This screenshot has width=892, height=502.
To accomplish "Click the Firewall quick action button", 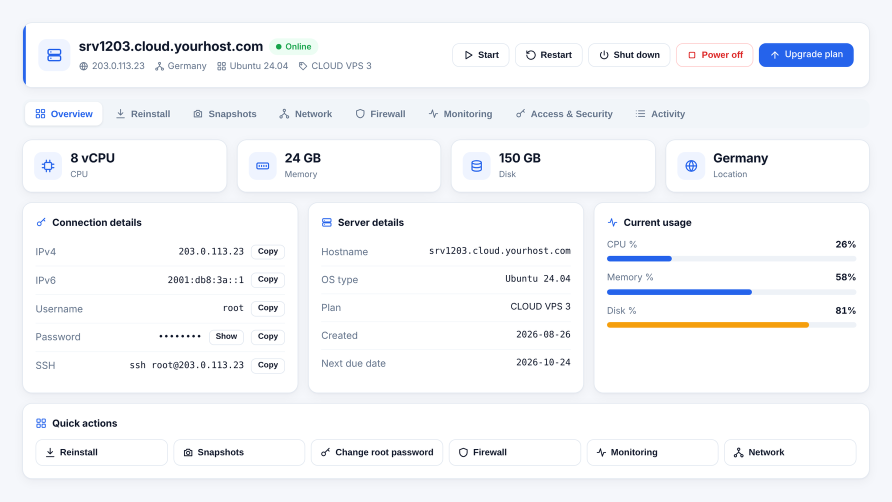I will [x=515, y=452].
